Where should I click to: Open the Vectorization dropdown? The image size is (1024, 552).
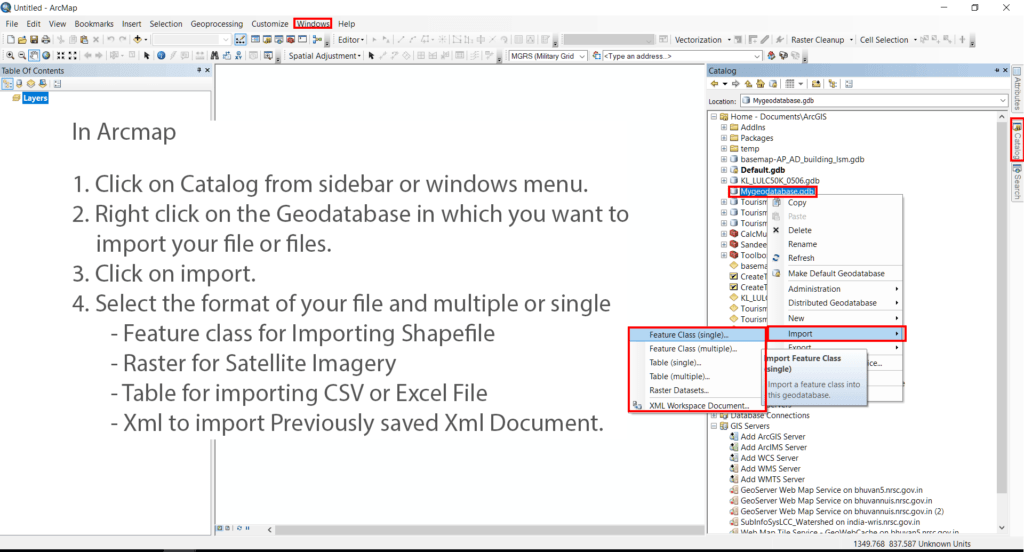pos(702,40)
